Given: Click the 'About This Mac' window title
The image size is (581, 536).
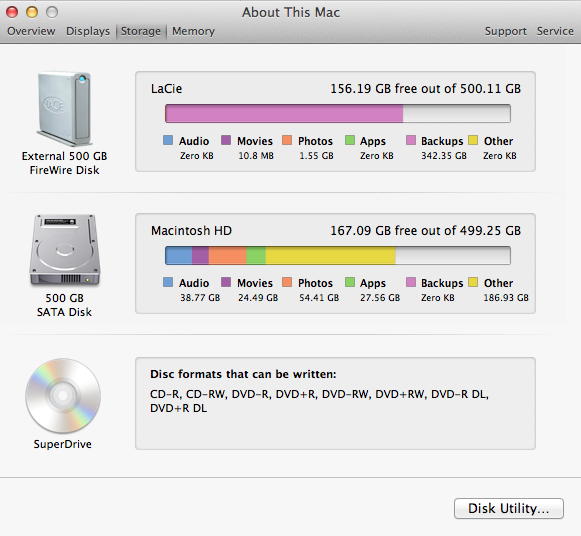Looking at the screenshot, I should [291, 12].
